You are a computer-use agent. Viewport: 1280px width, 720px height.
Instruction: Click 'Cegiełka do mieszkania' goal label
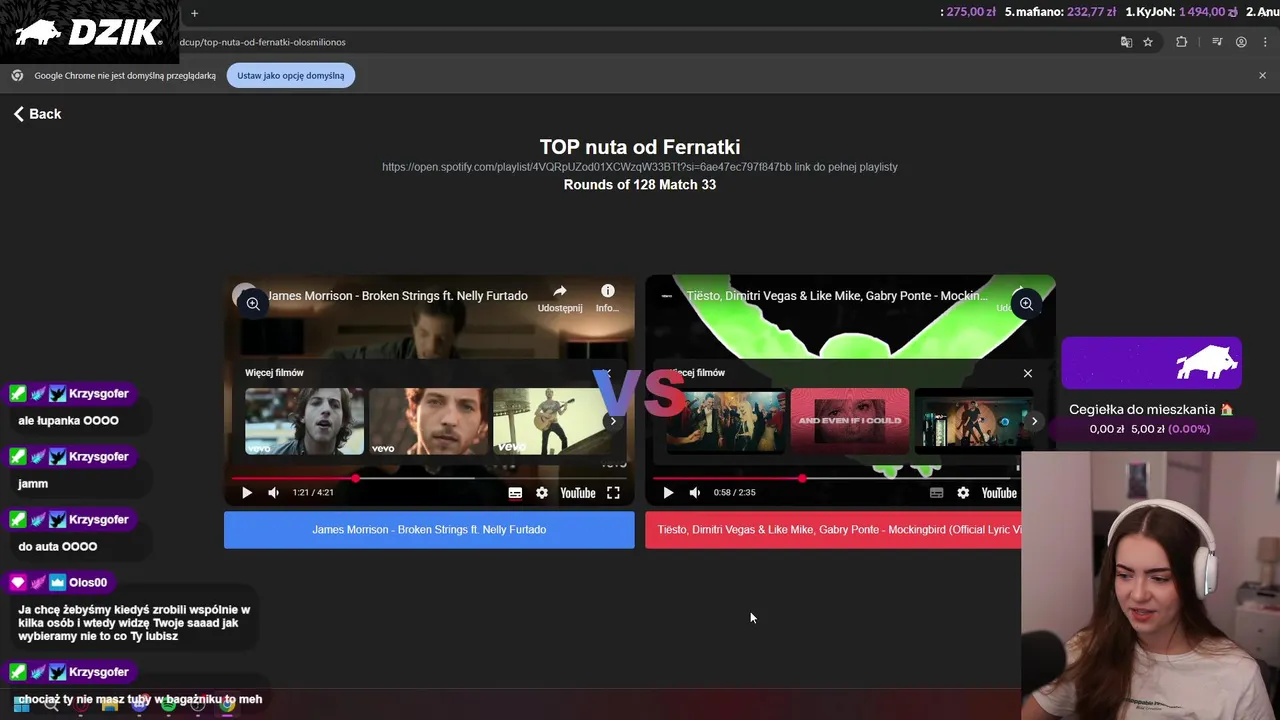click(1151, 410)
